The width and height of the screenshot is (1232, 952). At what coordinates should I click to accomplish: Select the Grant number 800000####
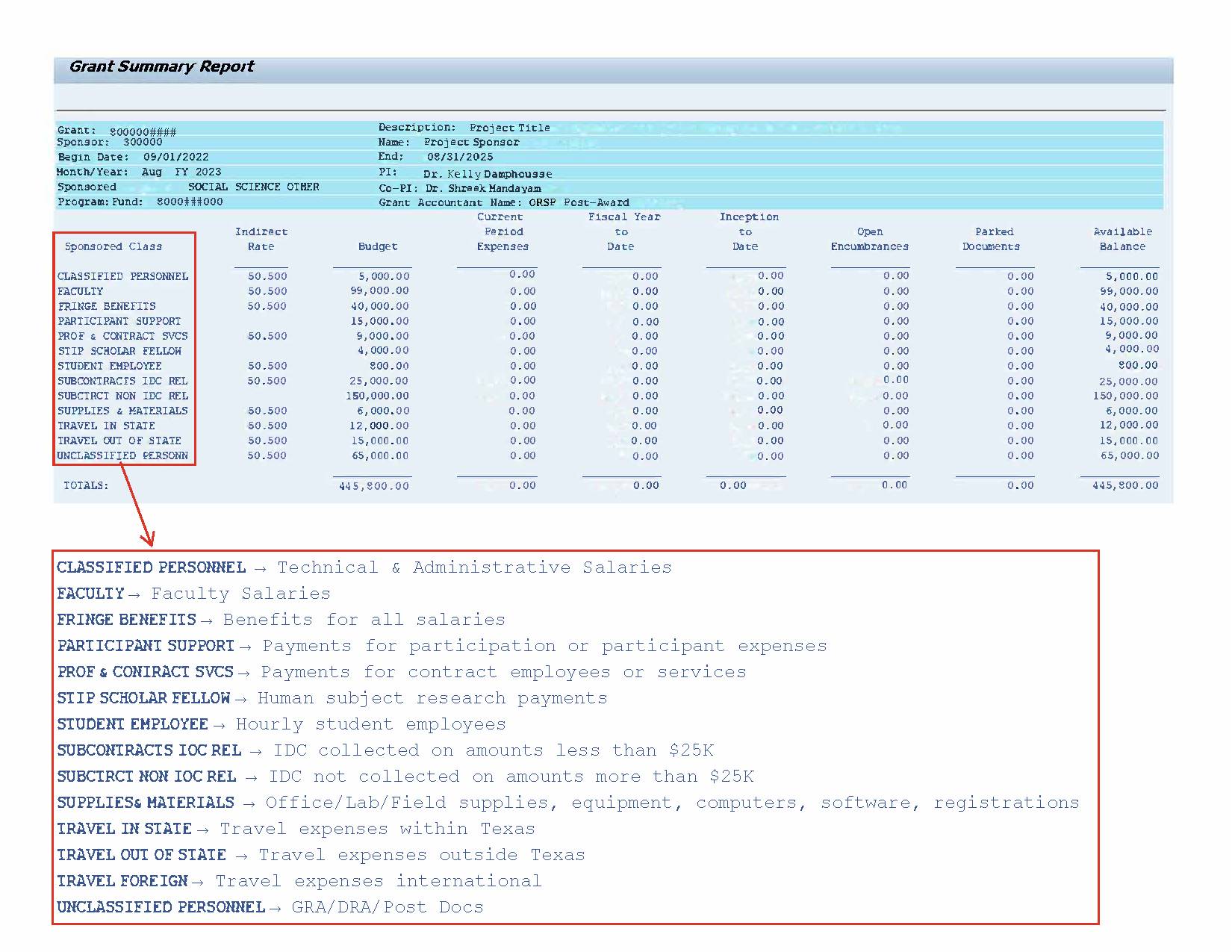143,131
